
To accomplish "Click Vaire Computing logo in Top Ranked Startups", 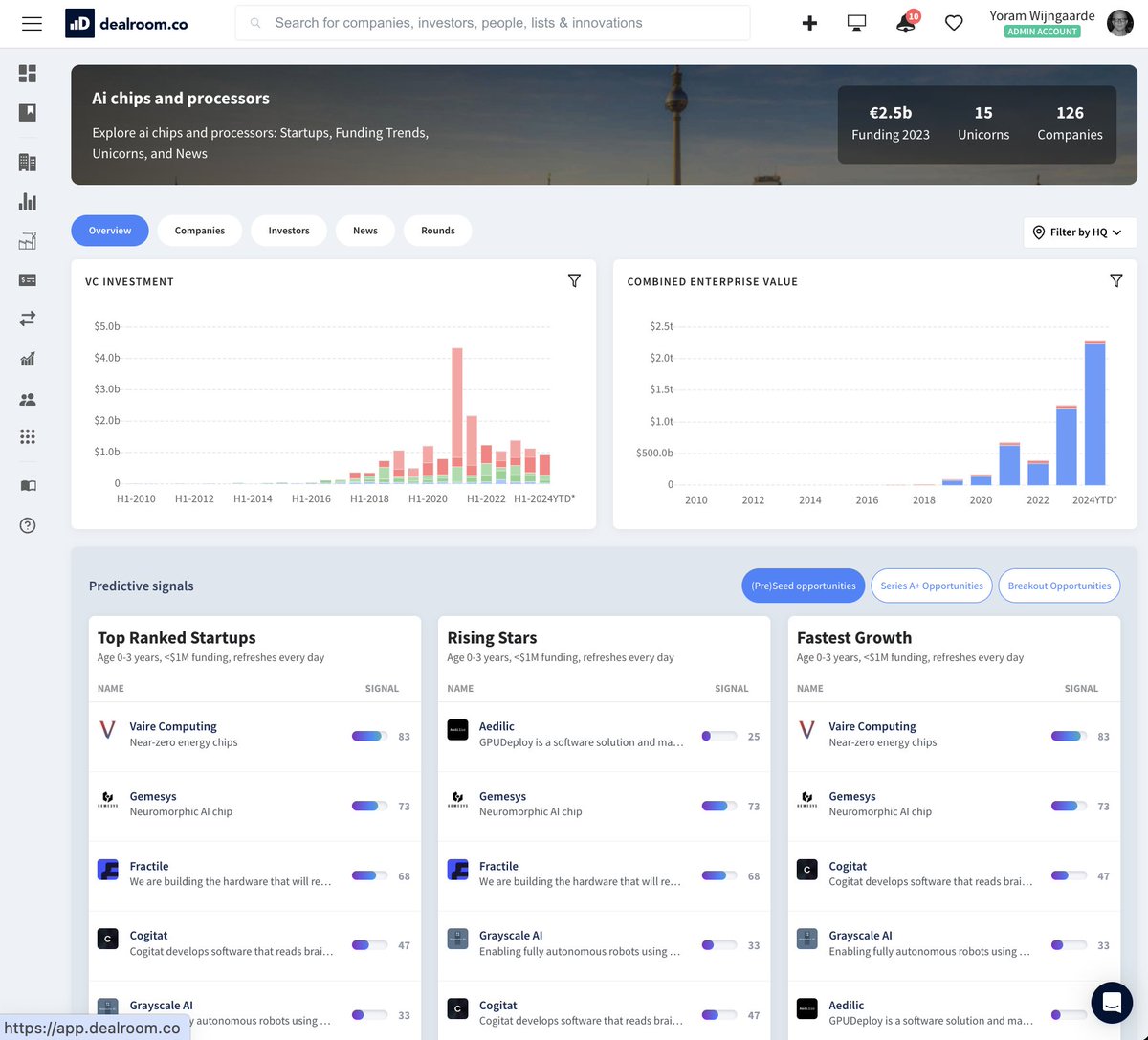I will pos(108,730).
